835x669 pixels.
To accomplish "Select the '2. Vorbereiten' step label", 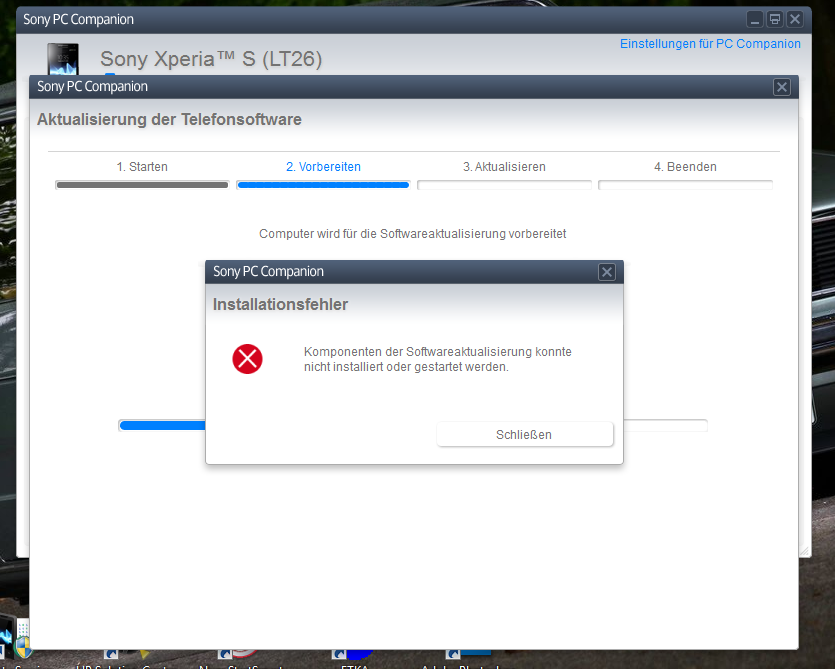I will coord(323,167).
